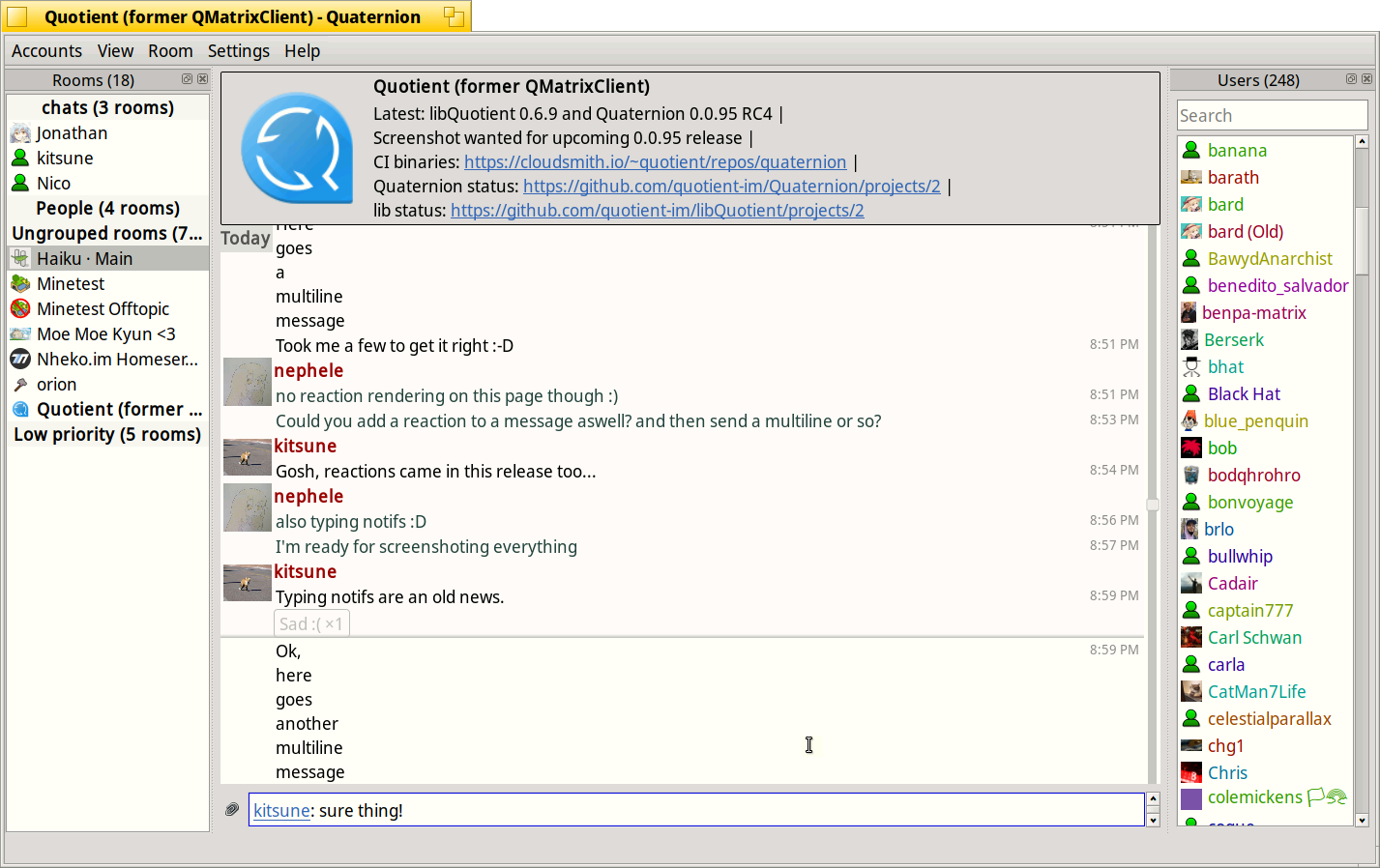
Task: Close the Rooms panel with its close icon
Action: [x=202, y=79]
